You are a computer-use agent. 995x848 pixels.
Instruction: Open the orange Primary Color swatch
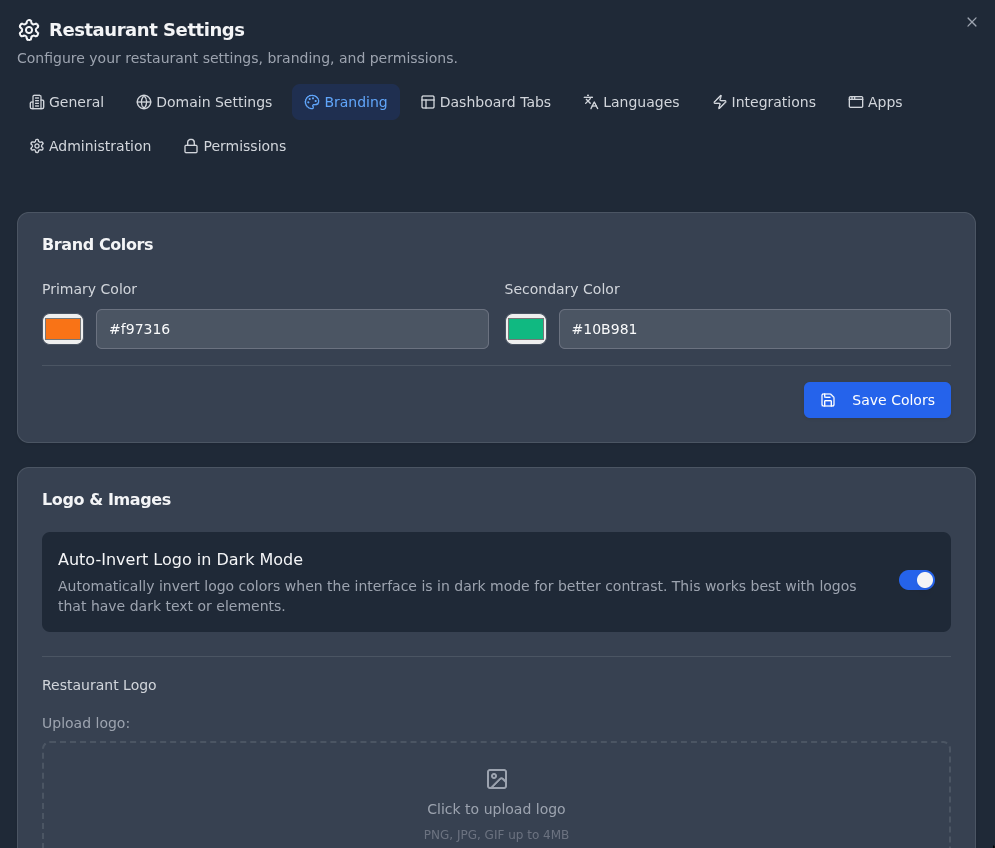click(63, 329)
